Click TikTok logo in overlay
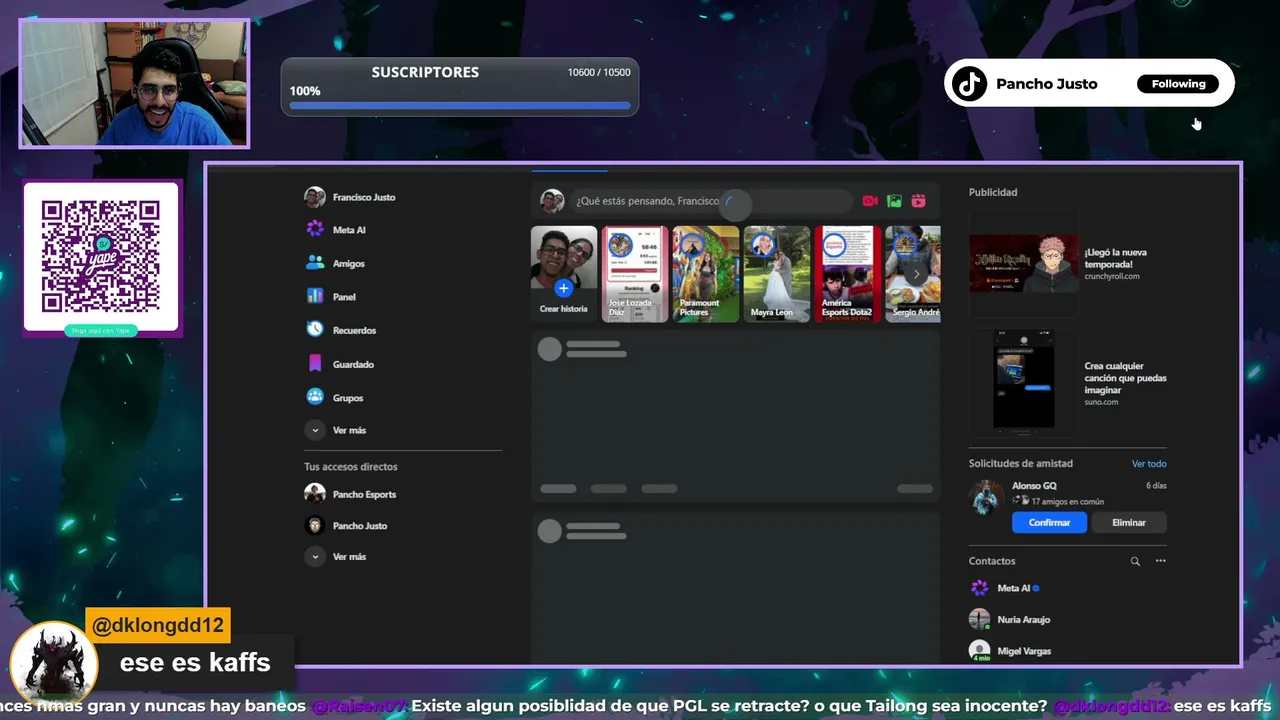Screen dimensions: 1280x720 pos(969,84)
